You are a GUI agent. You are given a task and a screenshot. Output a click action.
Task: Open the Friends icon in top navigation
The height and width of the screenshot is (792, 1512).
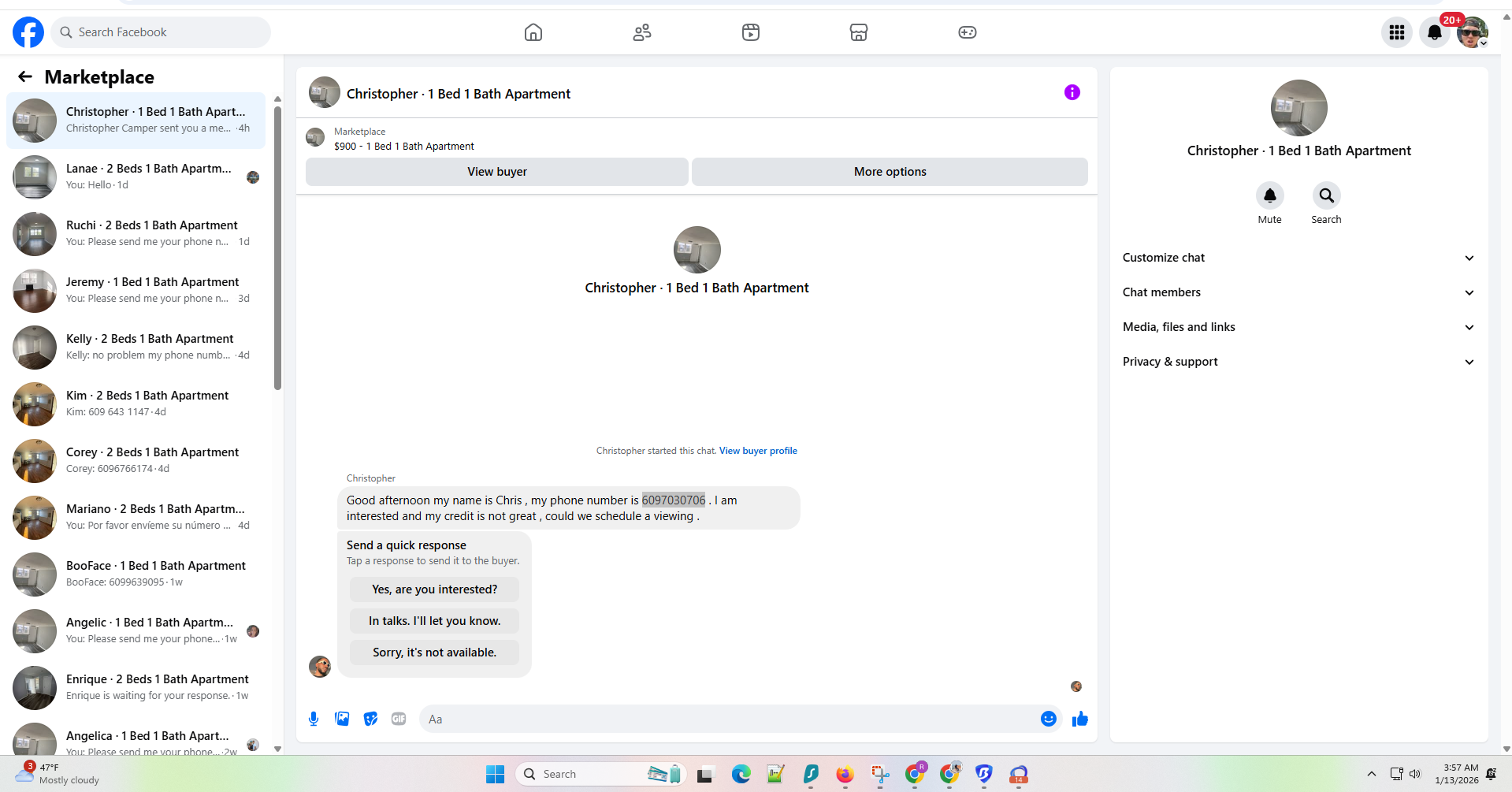tap(642, 32)
